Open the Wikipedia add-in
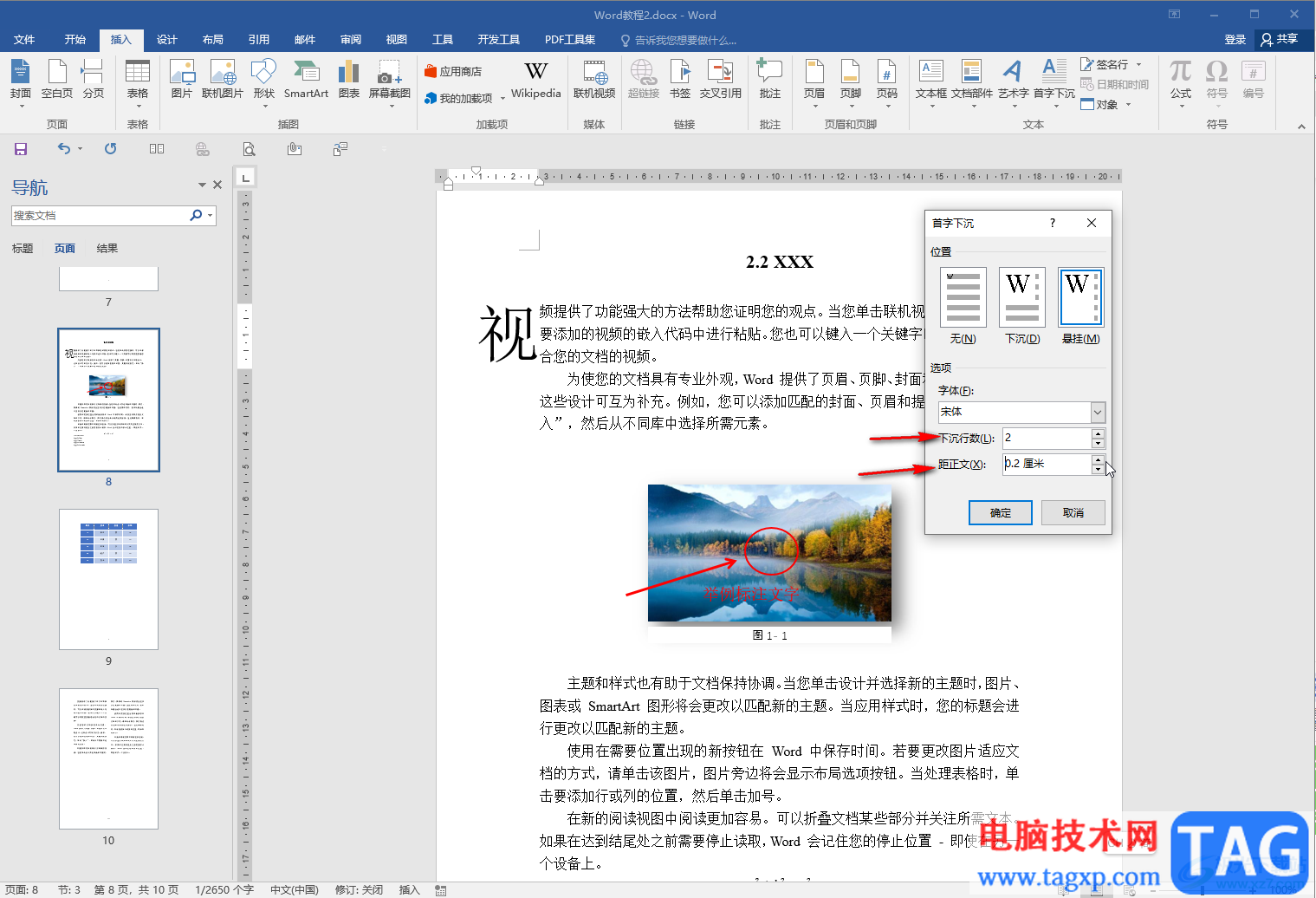 coord(536,80)
